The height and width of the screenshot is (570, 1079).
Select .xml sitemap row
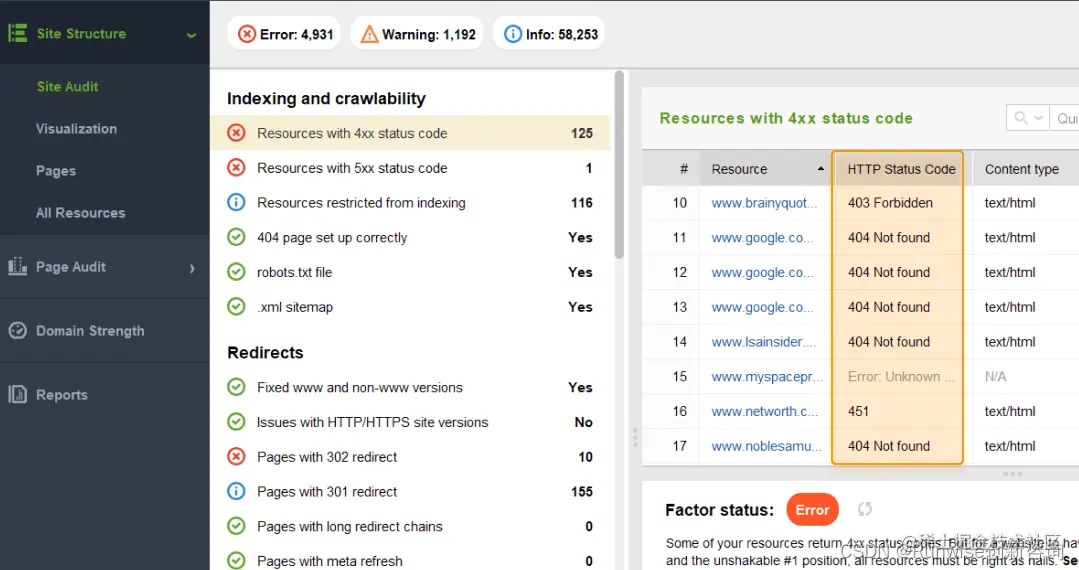pos(410,307)
